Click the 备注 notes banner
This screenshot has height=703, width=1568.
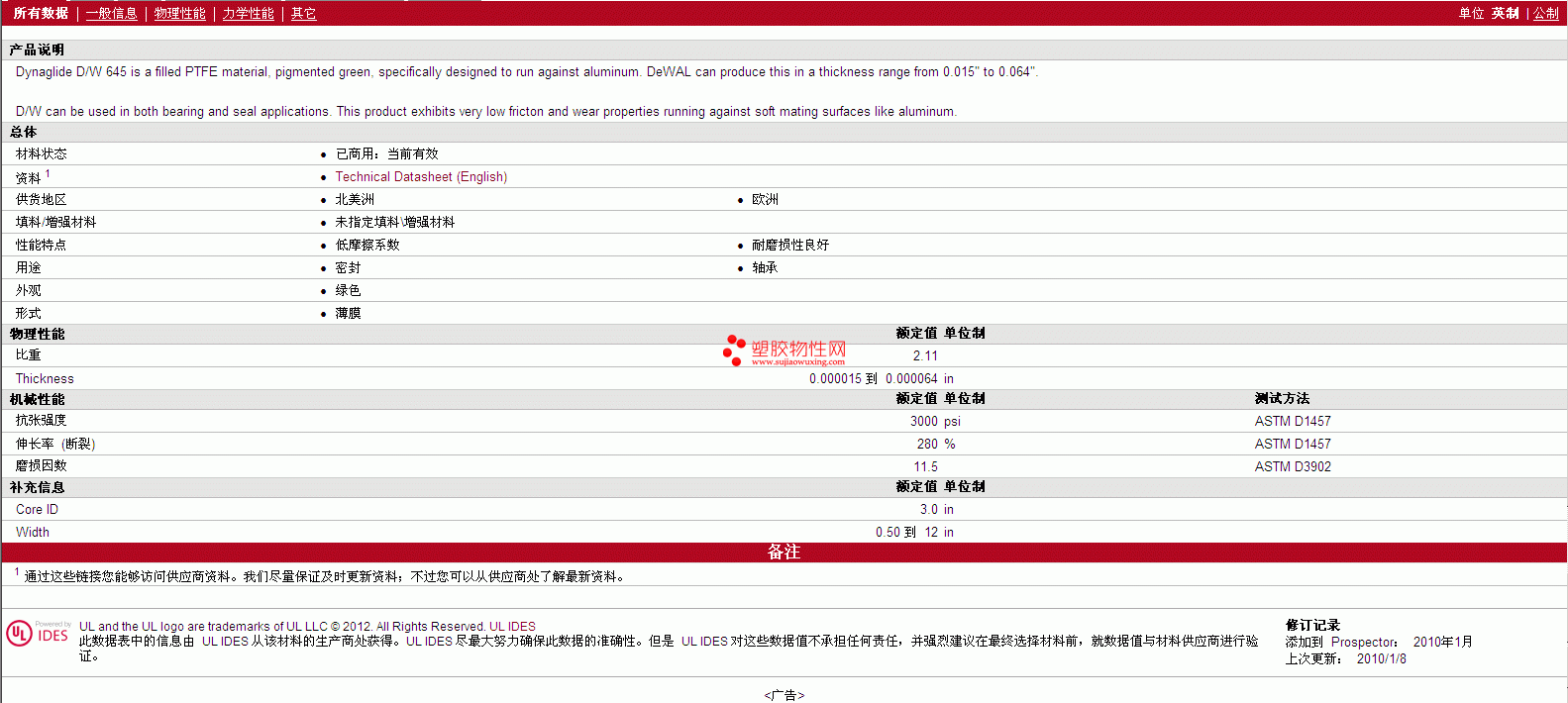click(x=784, y=552)
